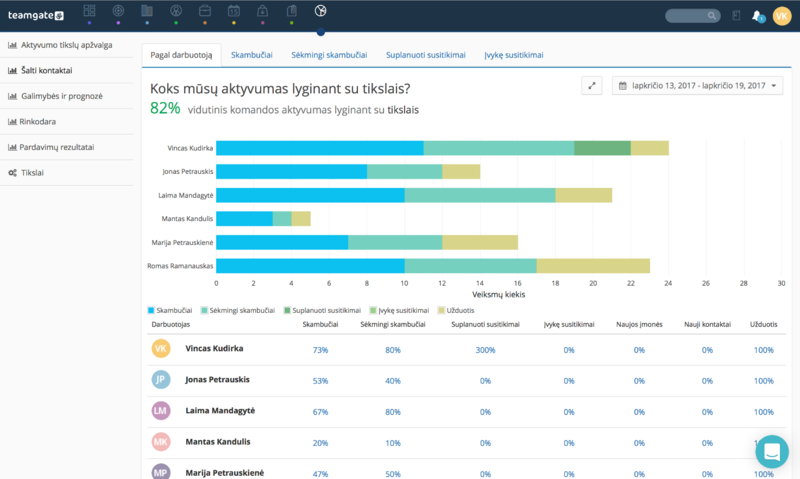This screenshot has width=800, height=479.
Task: Open the lapkričio 13-19, 2017 date range dropdown
Action: pyautogui.click(x=697, y=86)
